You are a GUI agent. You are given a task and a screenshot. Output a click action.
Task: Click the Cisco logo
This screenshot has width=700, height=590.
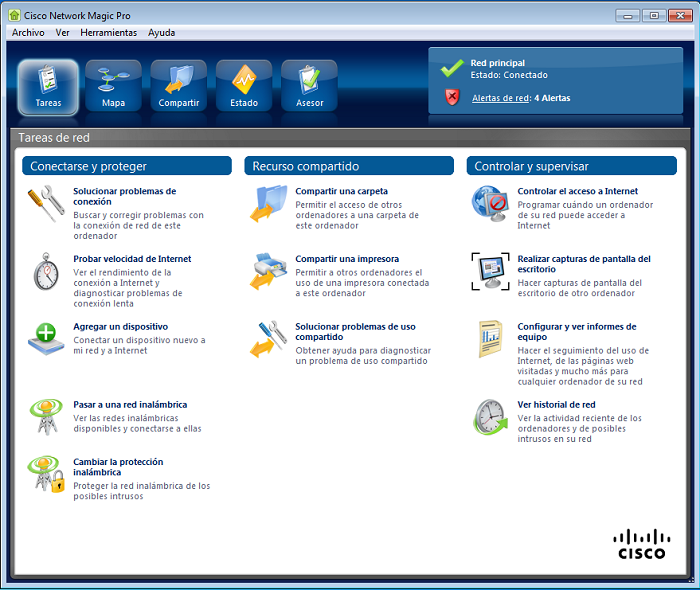coord(642,544)
